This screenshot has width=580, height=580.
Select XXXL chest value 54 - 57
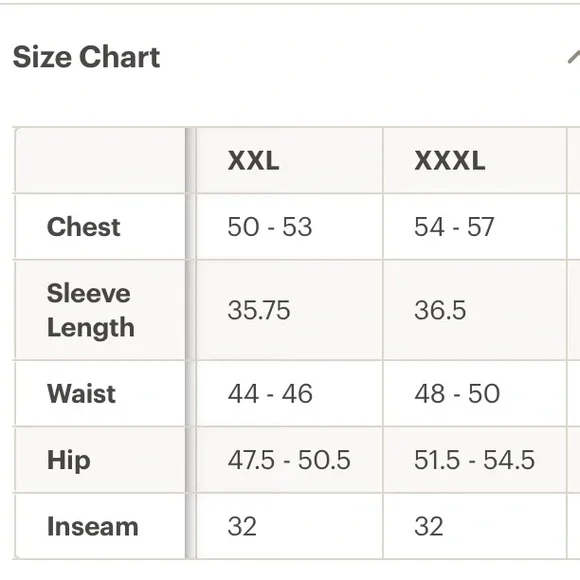click(454, 227)
